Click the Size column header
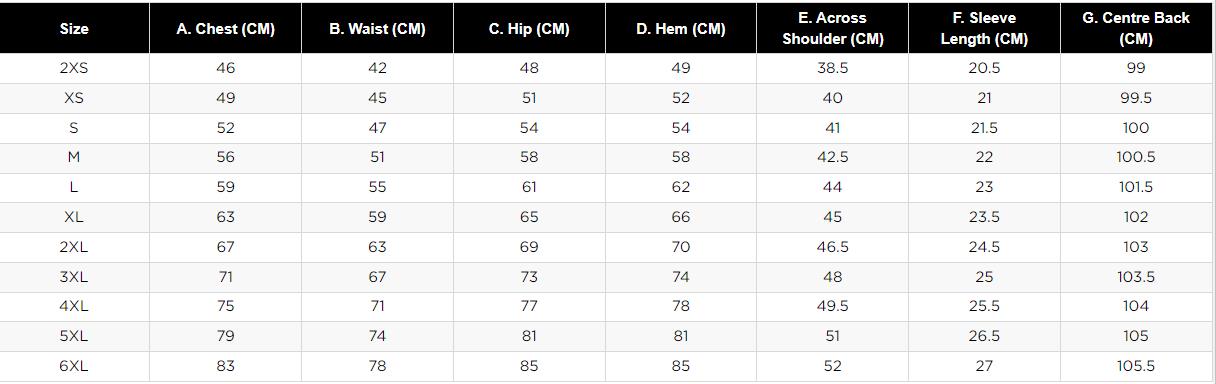The height and width of the screenshot is (384, 1216). click(74, 29)
